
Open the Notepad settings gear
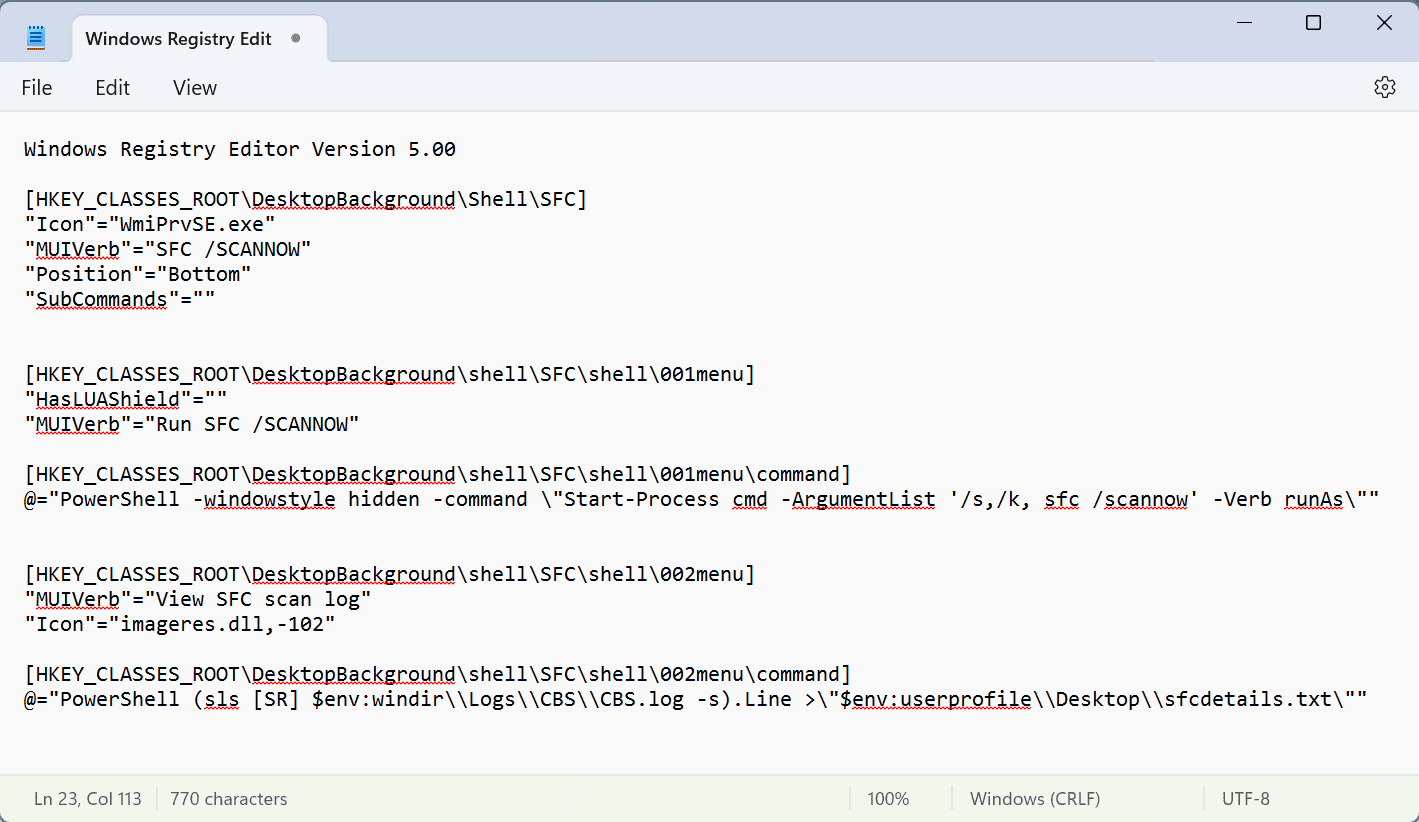tap(1384, 87)
